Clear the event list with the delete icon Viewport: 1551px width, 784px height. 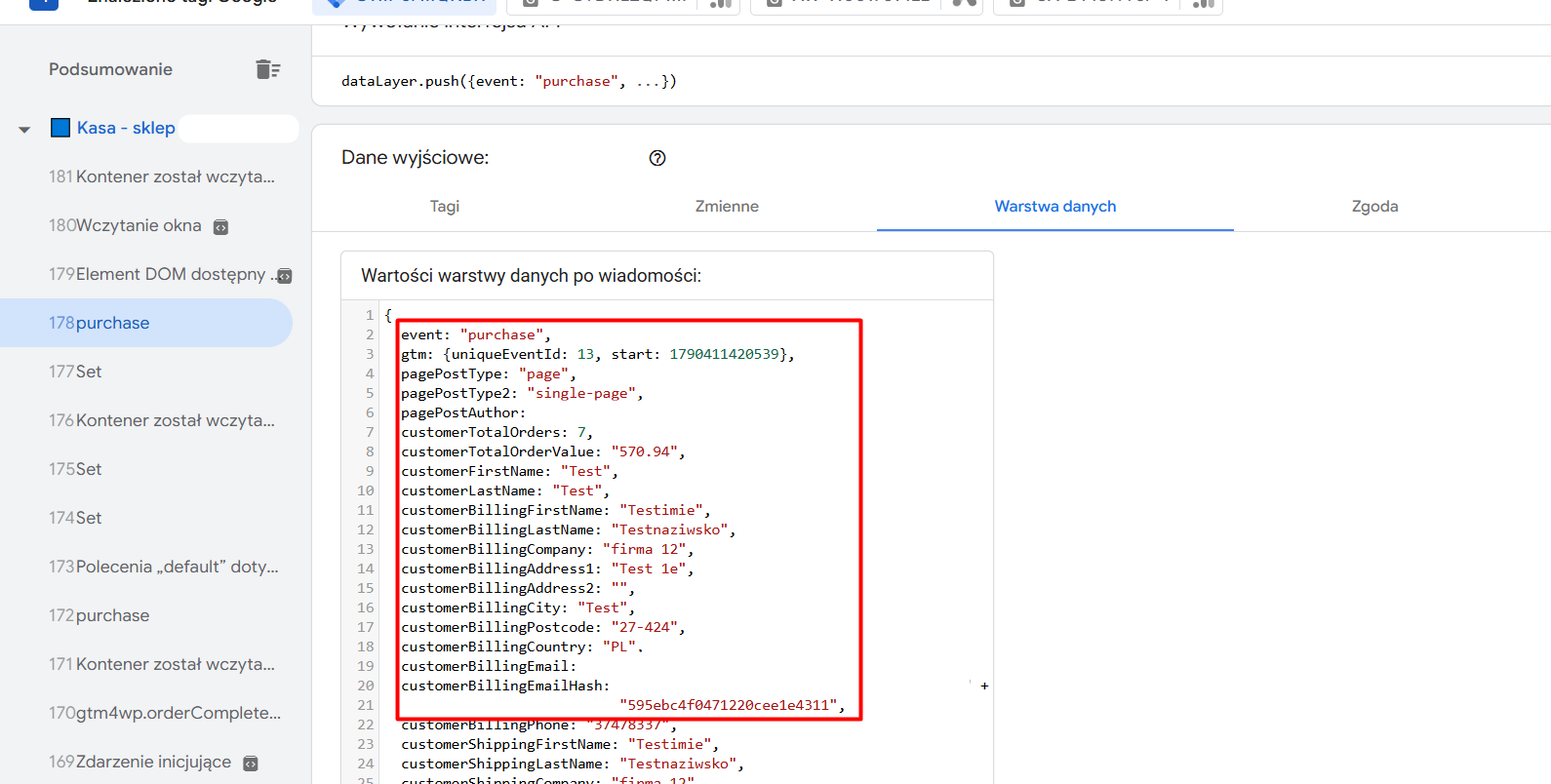click(x=268, y=69)
